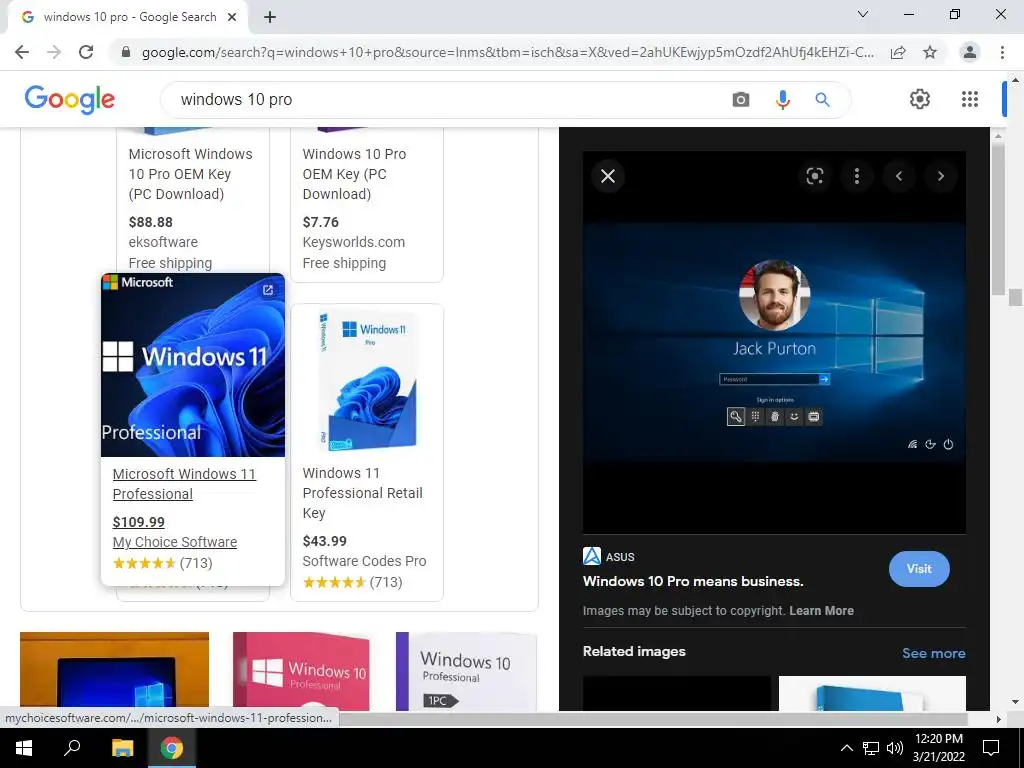Show the next image in preview
The image size is (1024, 768).
940,176
